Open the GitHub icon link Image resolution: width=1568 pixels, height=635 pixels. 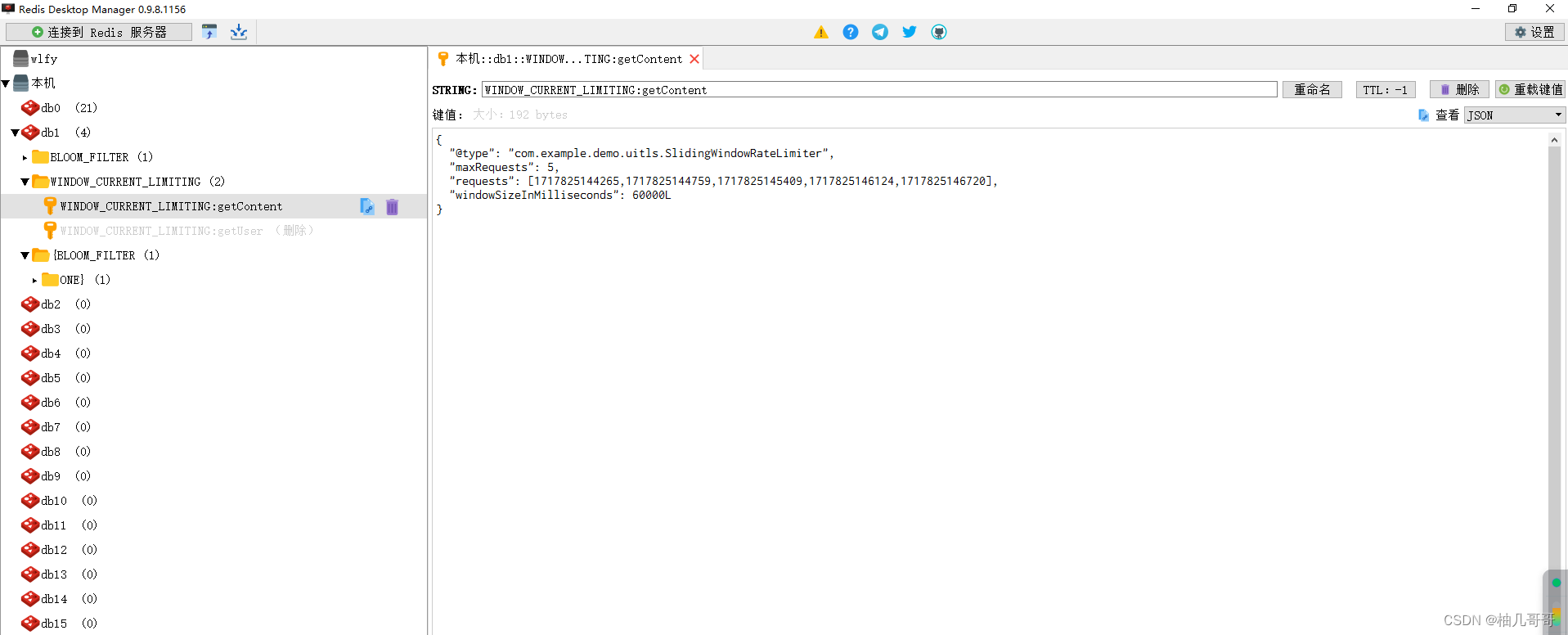tap(939, 32)
